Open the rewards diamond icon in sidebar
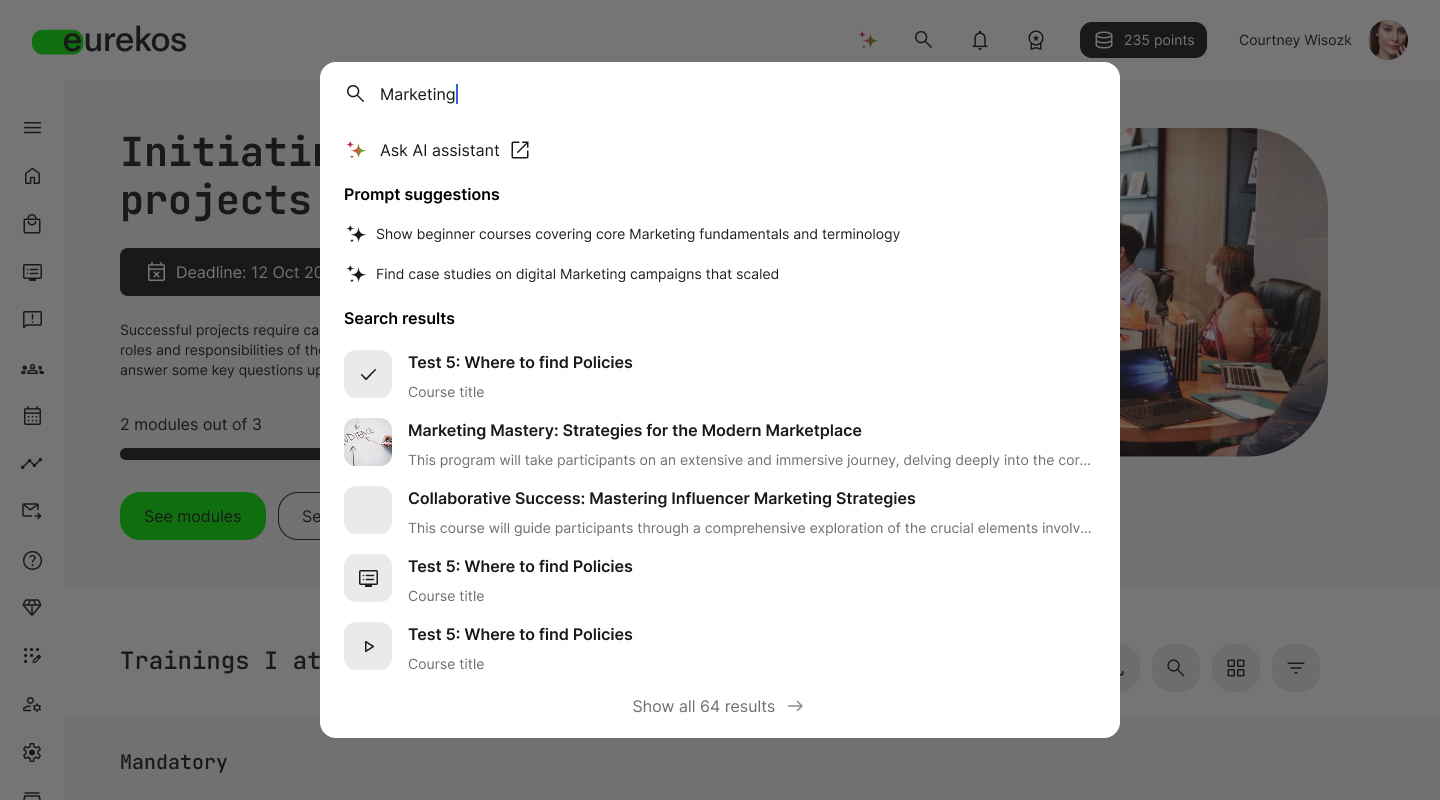 (32, 607)
